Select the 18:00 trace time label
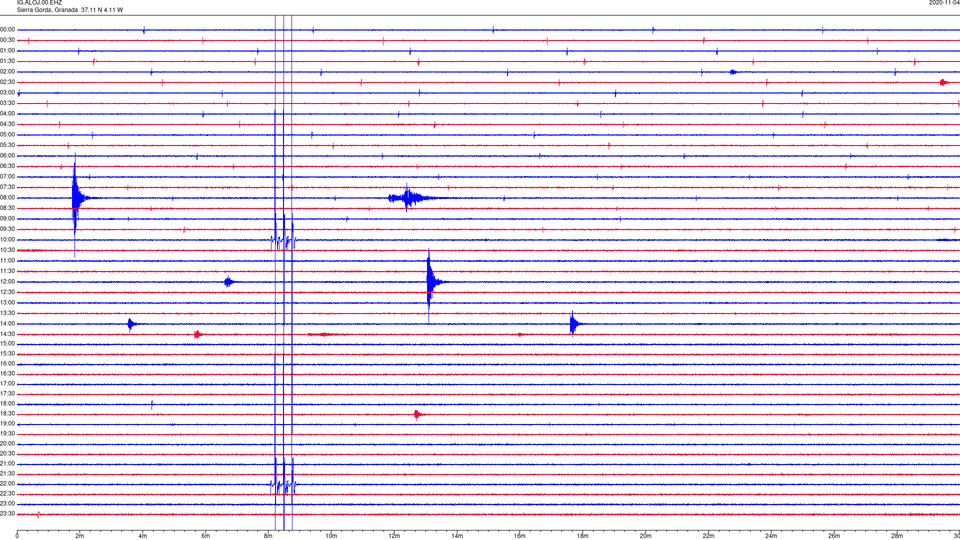This screenshot has width=960, height=540. coord(7,404)
